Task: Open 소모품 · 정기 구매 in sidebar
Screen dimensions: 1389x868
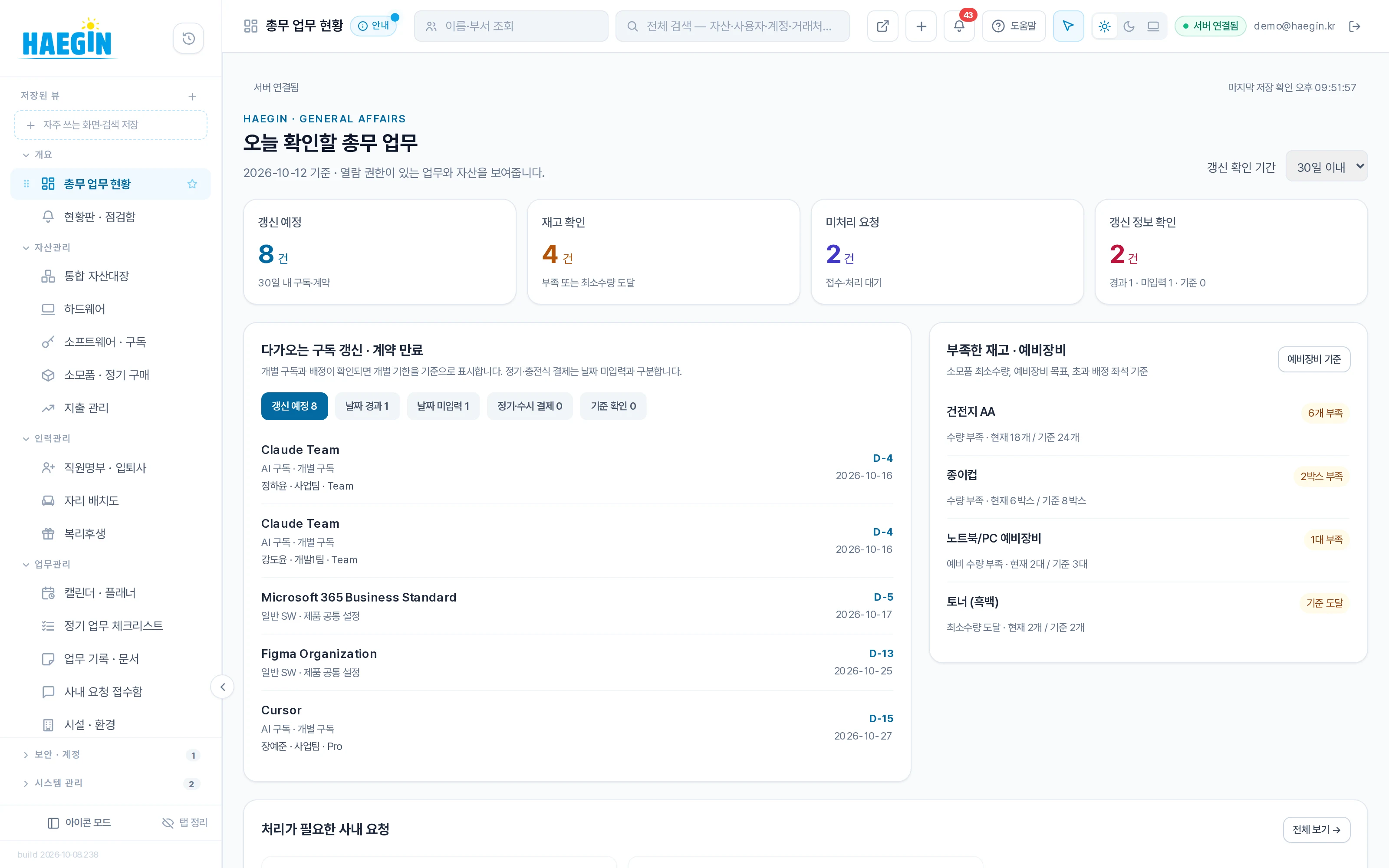Action: (x=111, y=375)
